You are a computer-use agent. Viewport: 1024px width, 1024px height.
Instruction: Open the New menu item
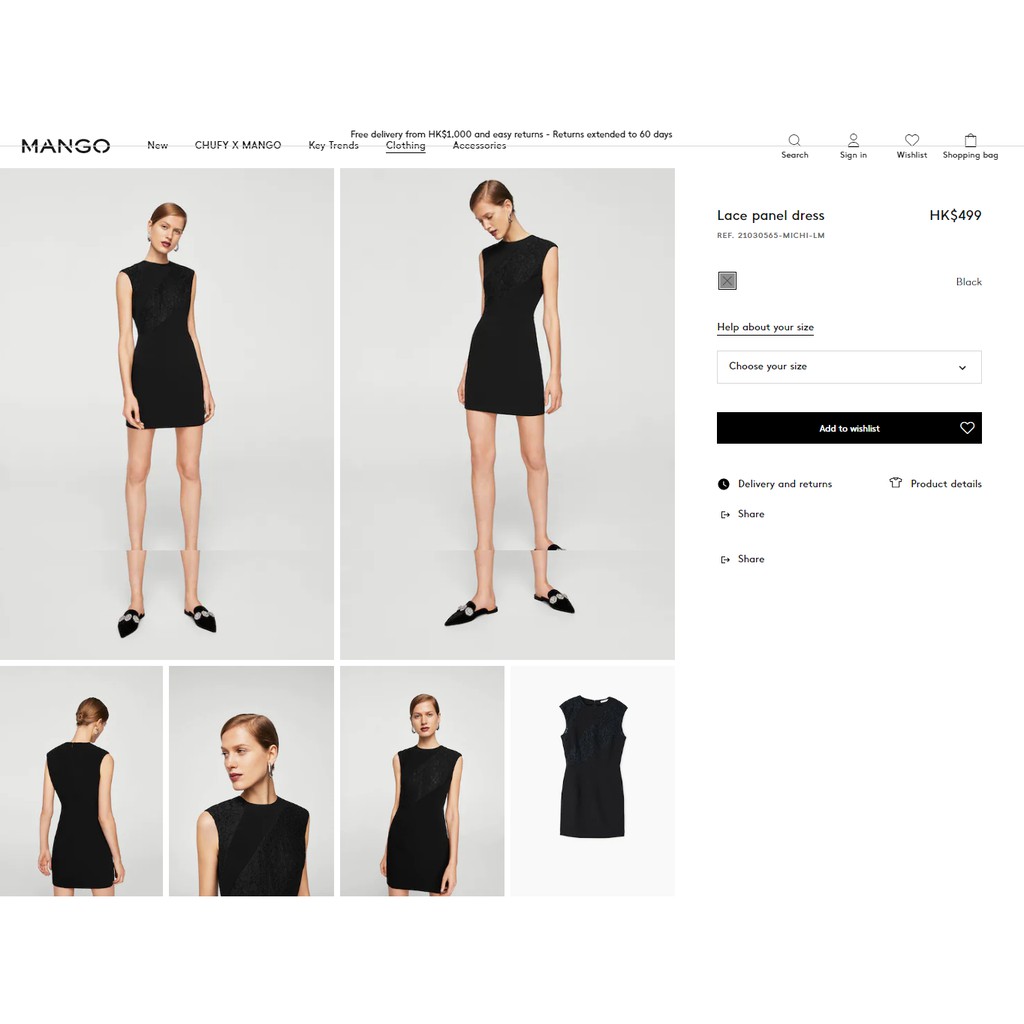[x=158, y=146]
